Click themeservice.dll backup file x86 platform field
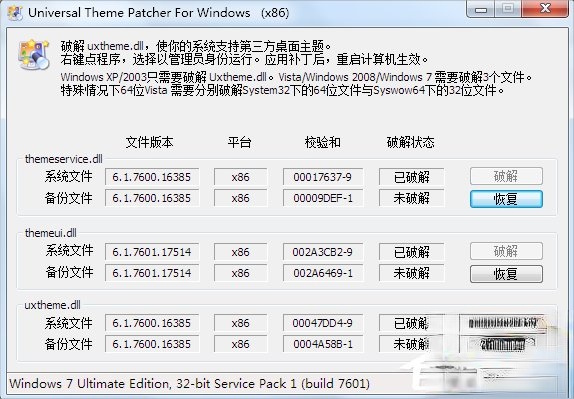This screenshot has height=399, width=574. (x=241, y=198)
